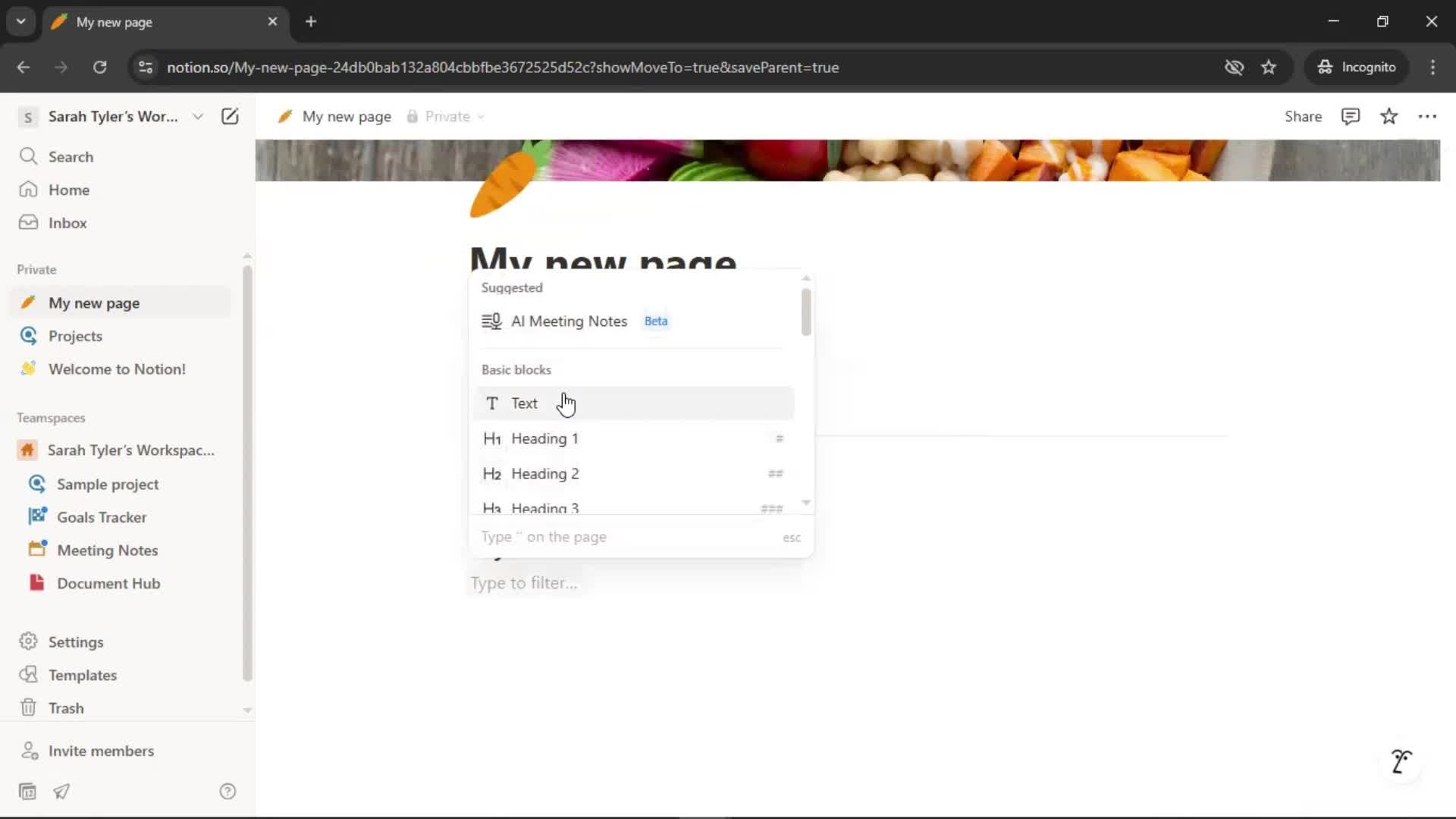The width and height of the screenshot is (1456, 819).
Task: Click the address bar URL
Action: click(503, 67)
